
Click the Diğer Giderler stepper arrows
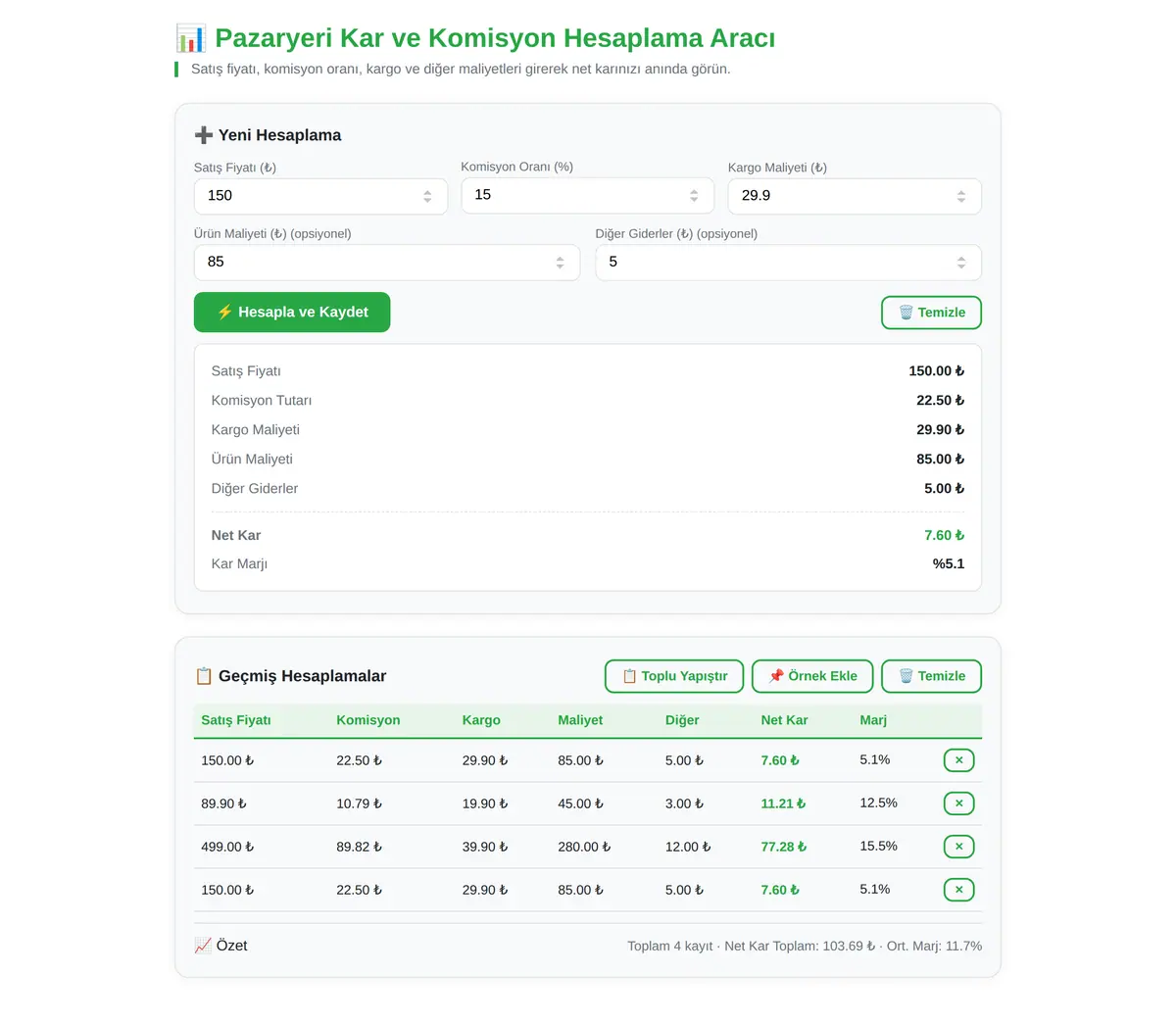961,263
